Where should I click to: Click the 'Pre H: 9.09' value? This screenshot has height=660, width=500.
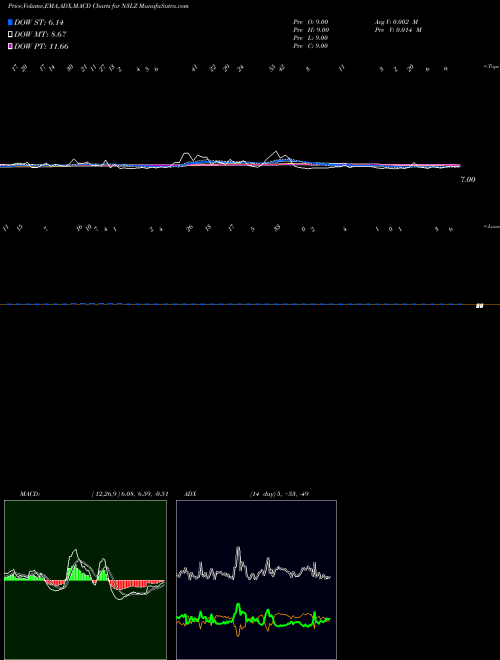[x=311, y=30]
